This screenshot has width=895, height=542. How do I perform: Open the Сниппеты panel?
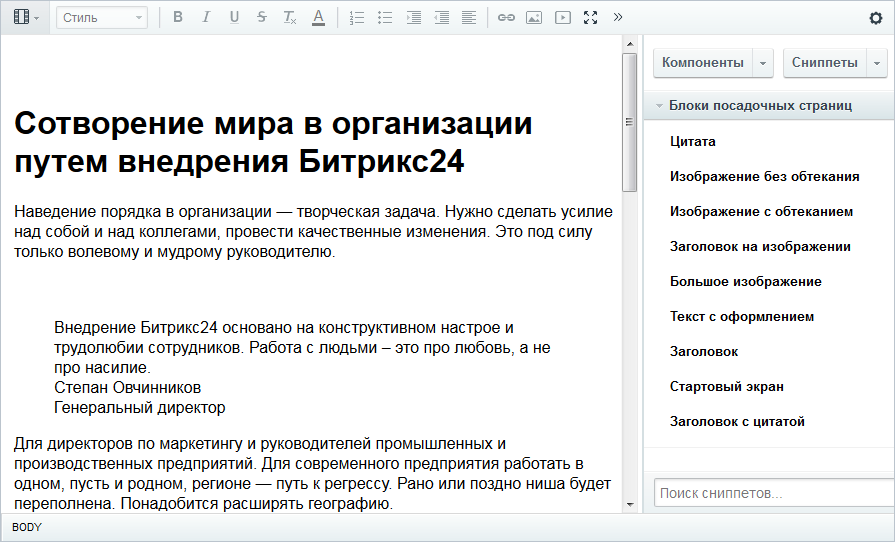pos(825,63)
